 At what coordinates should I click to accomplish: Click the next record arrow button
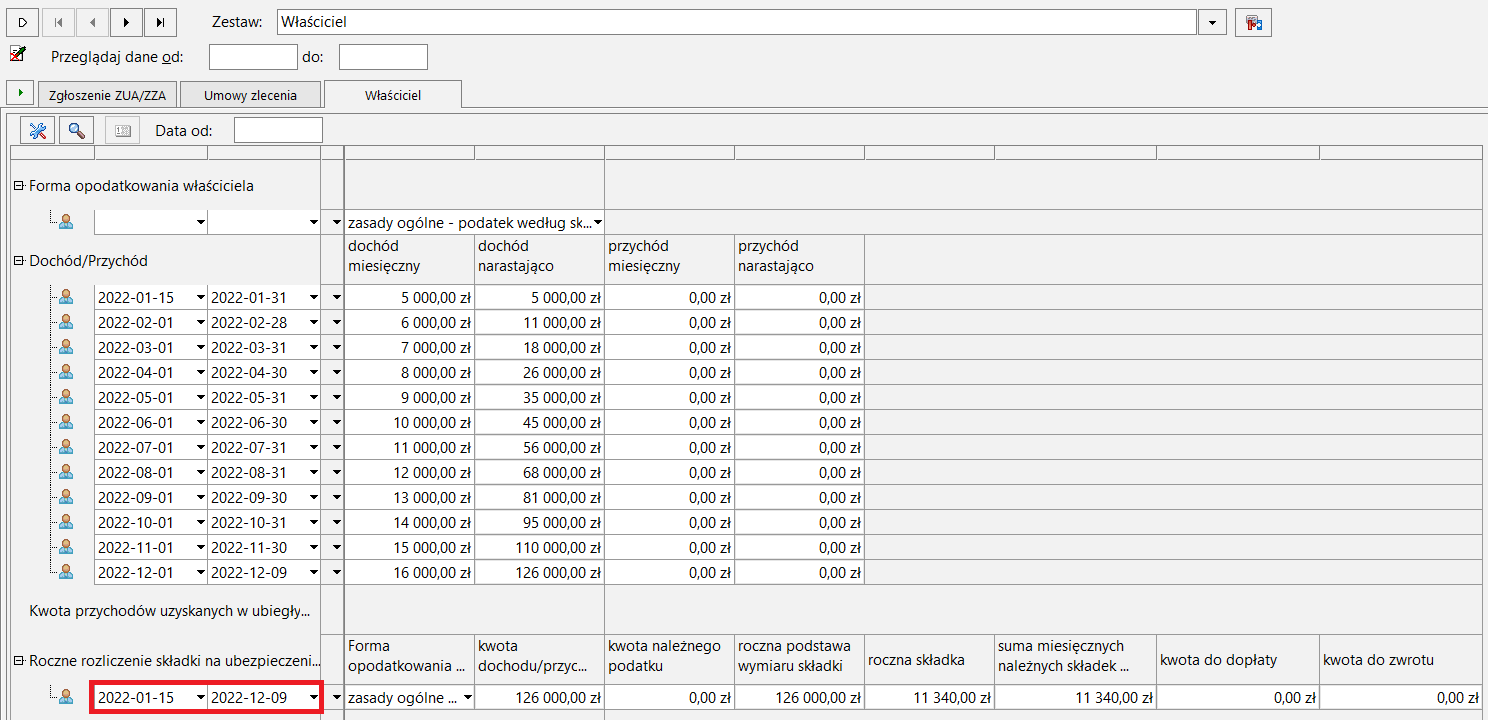pos(126,22)
